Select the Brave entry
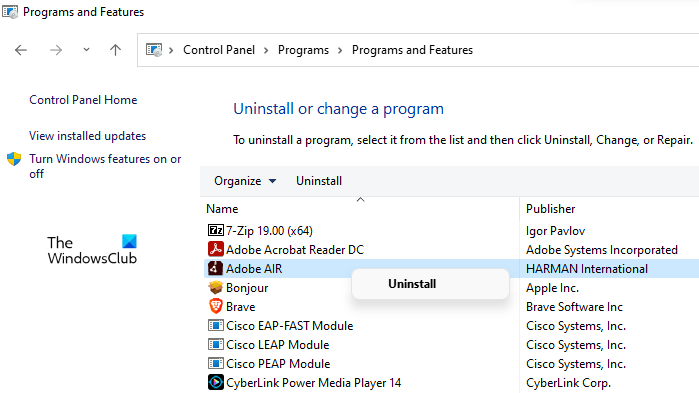Image resolution: width=699 pixels, height=393 pixels. pos(240,307)
